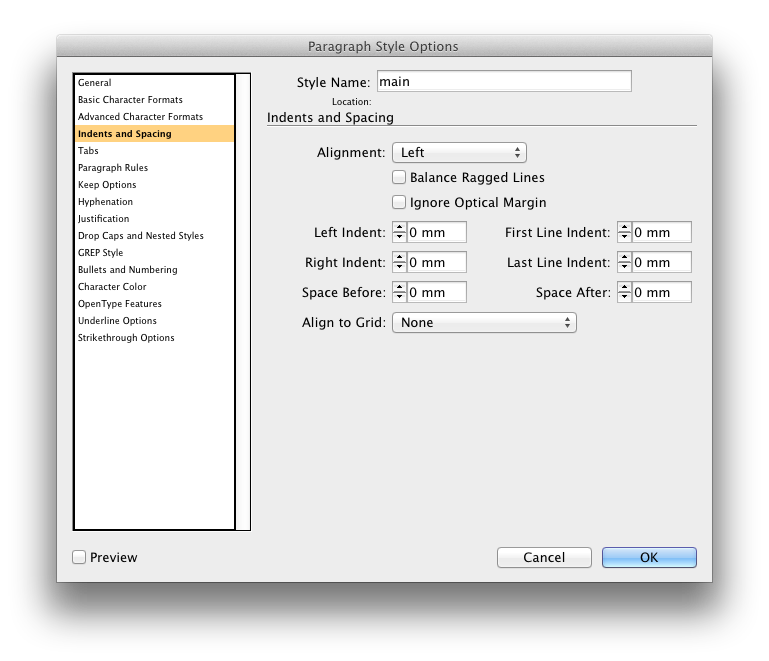This screenshot has height=661, width=769.
Task: Click the Last Line Indent value field
Action: tap(662, 262)
